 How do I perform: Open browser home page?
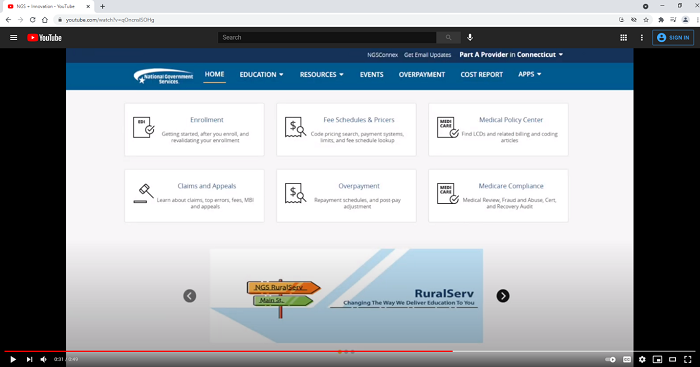click(x=45, y=20)
